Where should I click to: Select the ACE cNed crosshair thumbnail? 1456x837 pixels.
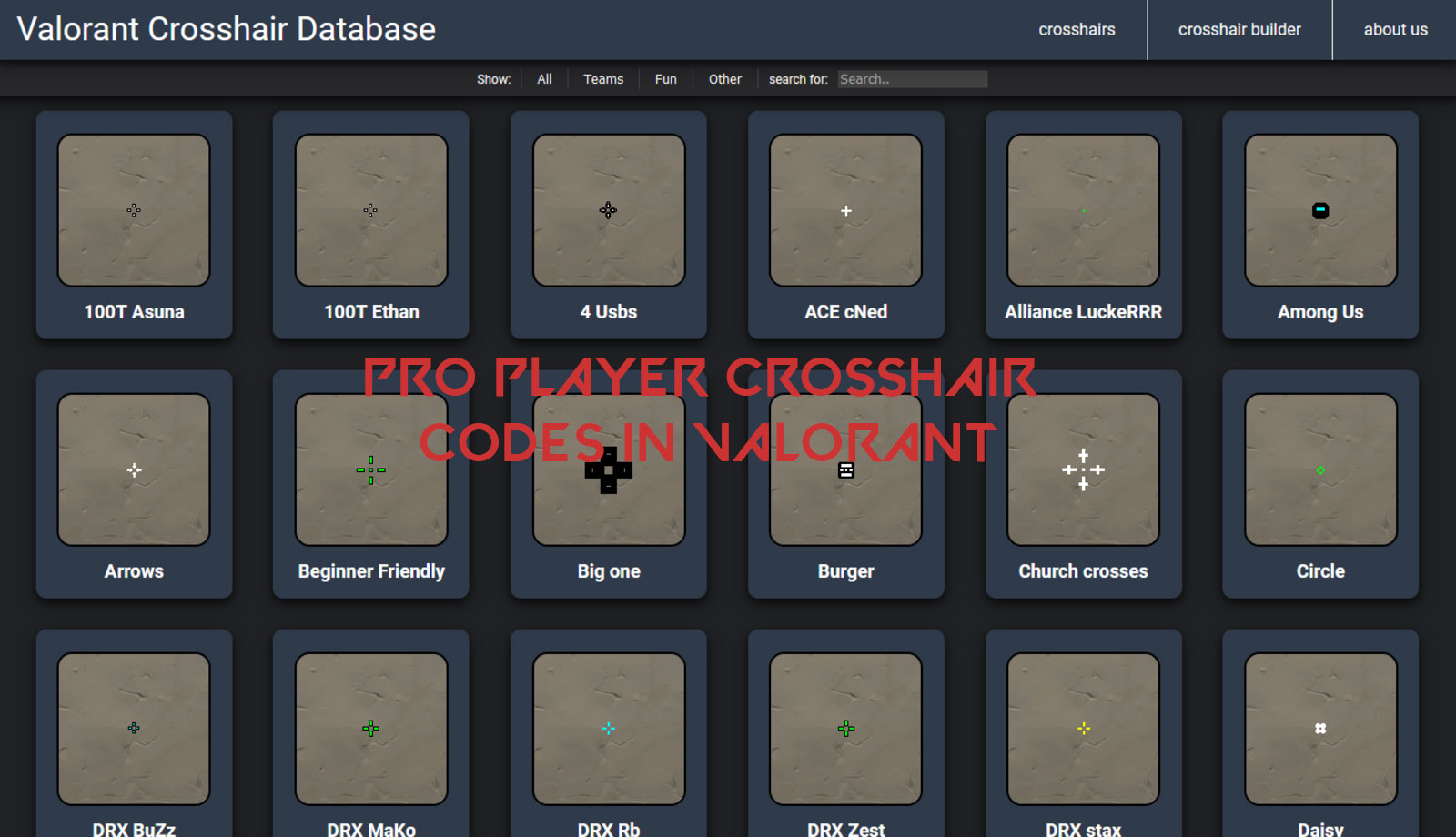click(x=846, y=210)
